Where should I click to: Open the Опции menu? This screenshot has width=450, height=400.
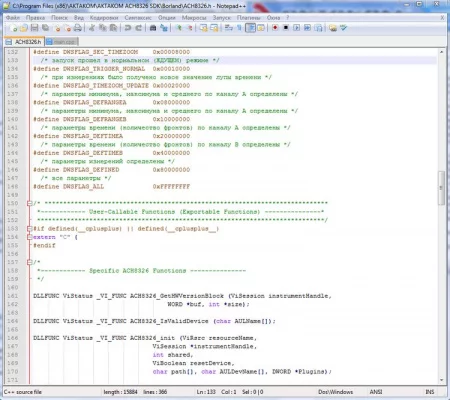pyautogui.click(x=167, y=18)
